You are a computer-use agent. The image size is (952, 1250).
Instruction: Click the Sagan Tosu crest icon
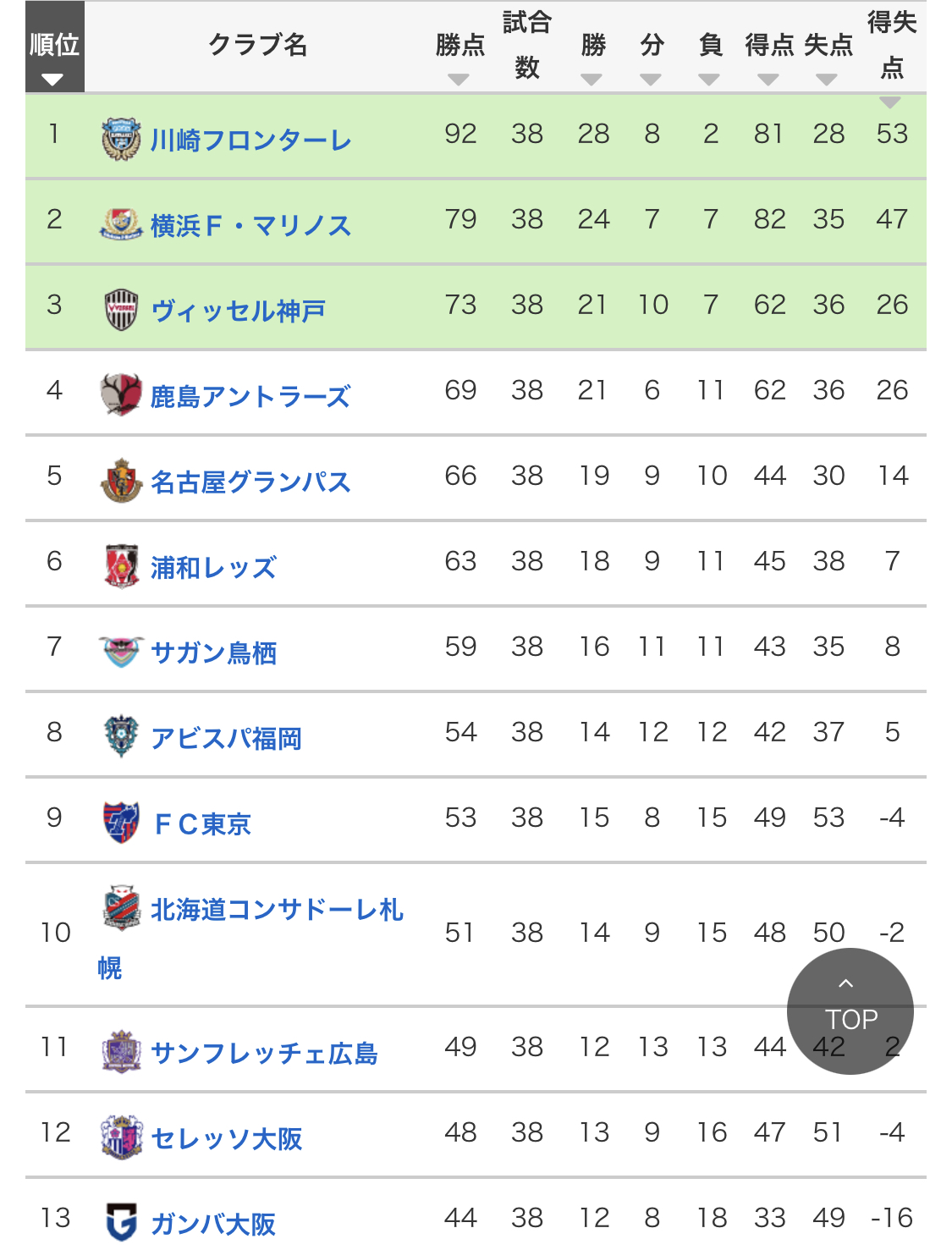121,652
